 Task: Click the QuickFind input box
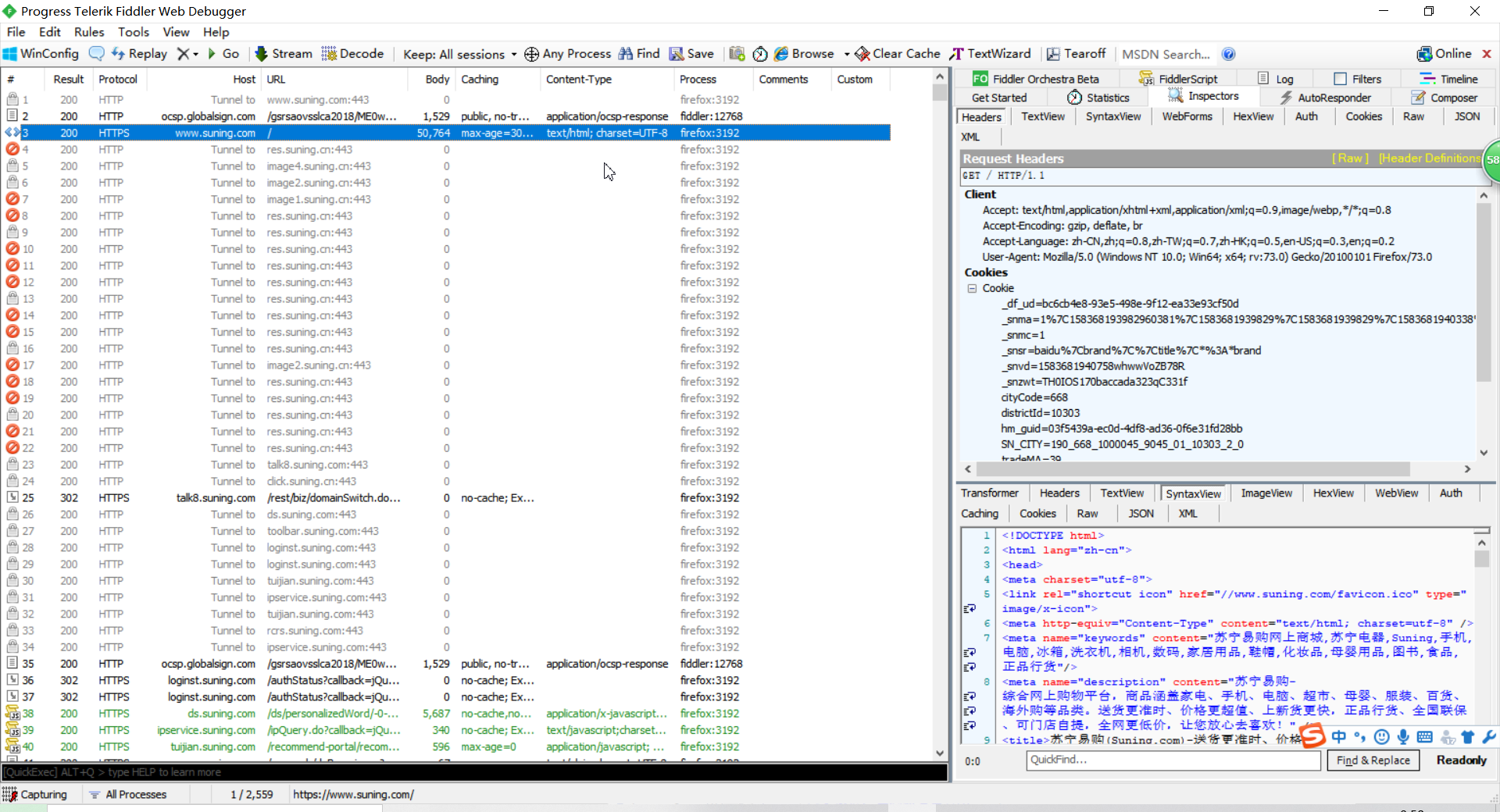1173,760
